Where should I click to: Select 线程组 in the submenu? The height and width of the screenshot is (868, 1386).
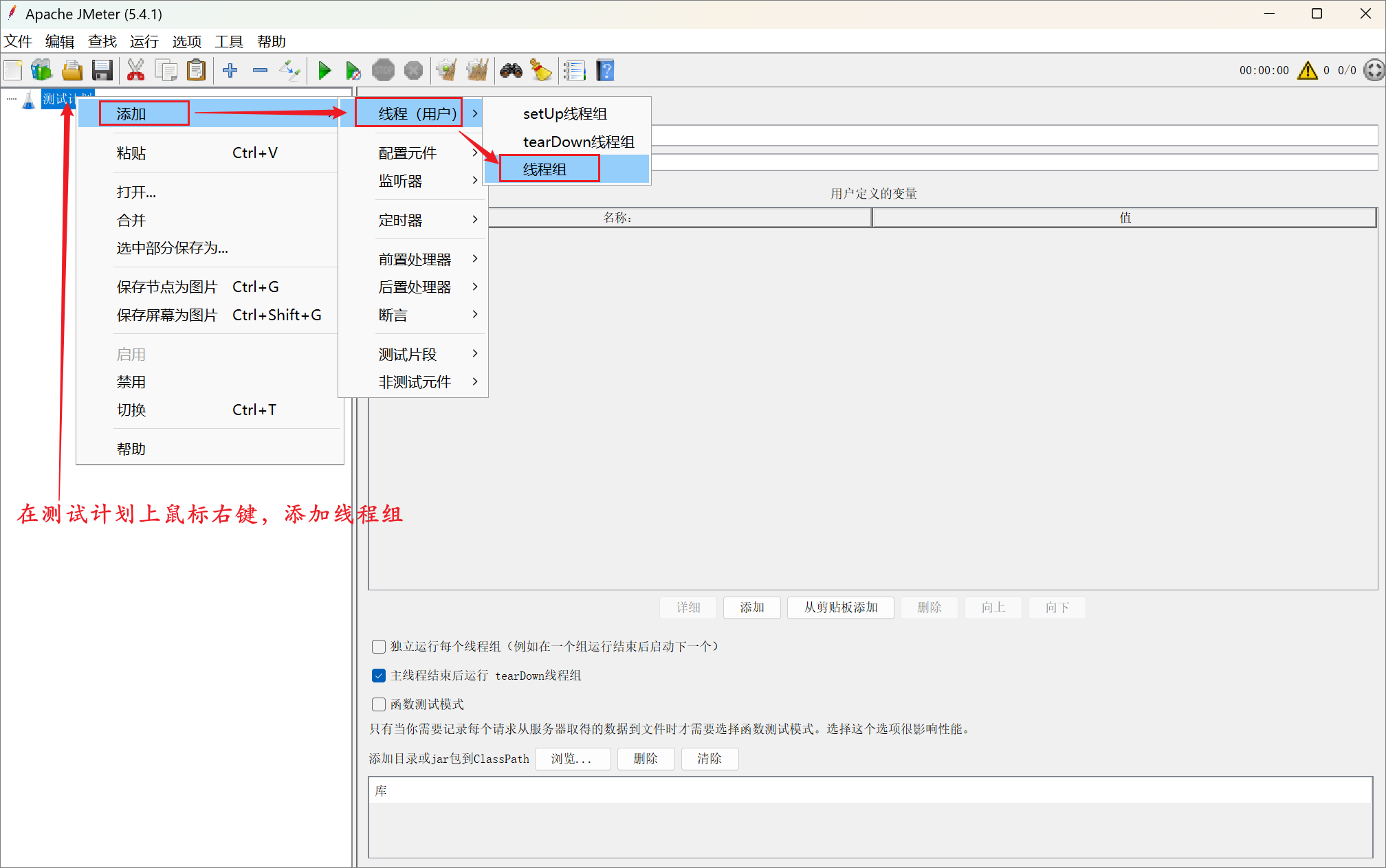(x=566, y=169)
